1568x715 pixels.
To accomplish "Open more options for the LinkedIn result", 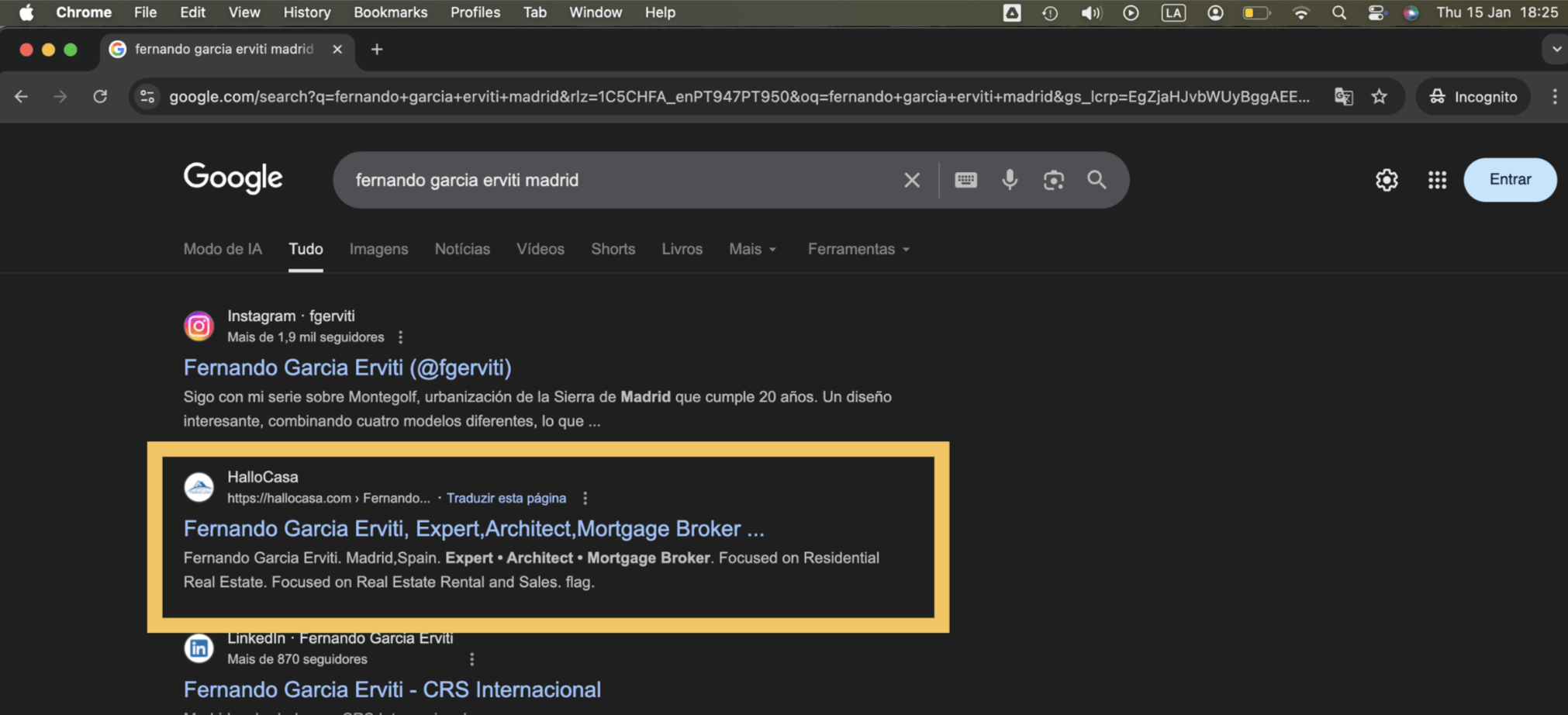I will pyautogui.click(x=471, y=659).
